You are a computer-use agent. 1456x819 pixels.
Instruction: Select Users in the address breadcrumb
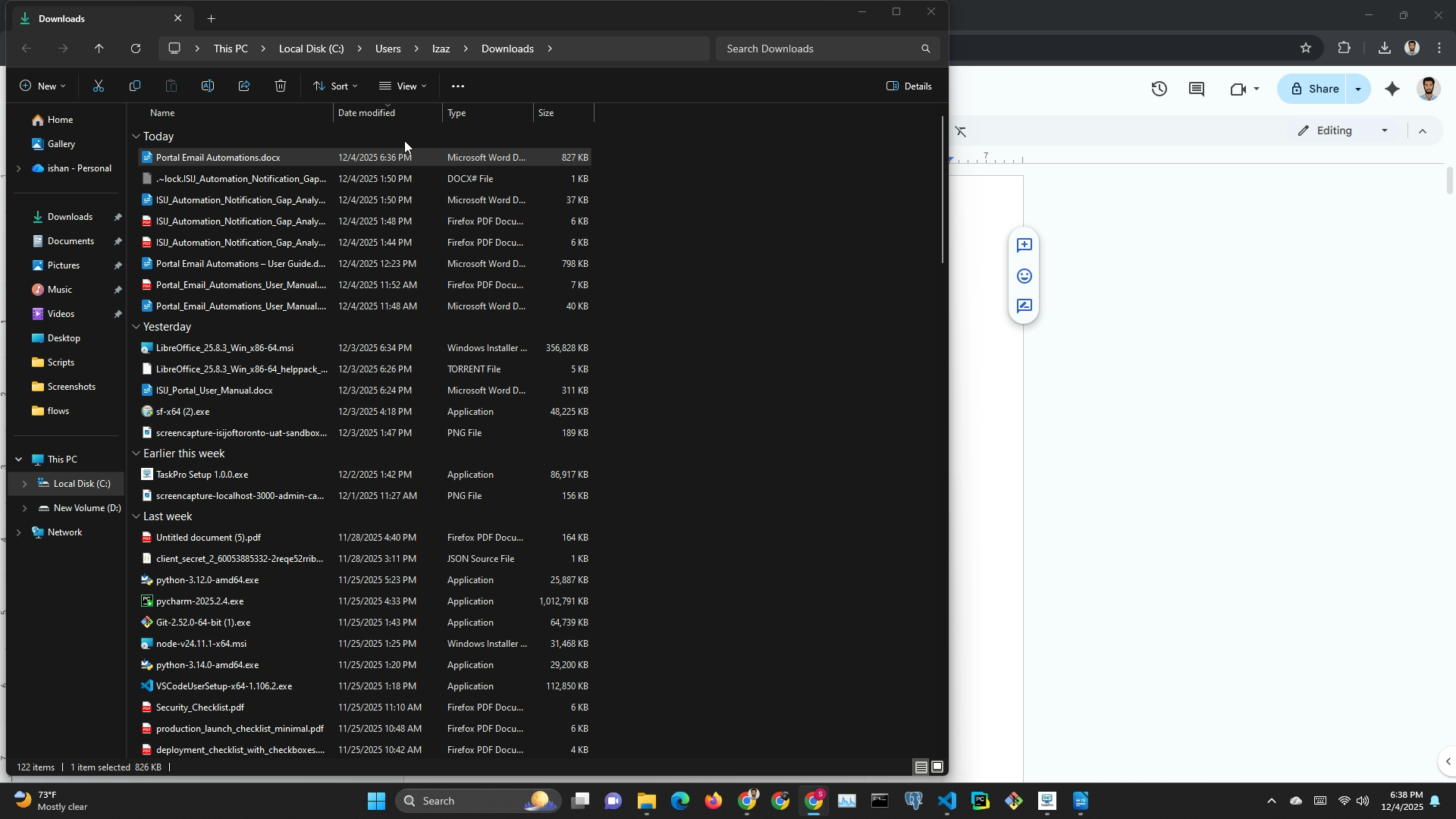388,49
